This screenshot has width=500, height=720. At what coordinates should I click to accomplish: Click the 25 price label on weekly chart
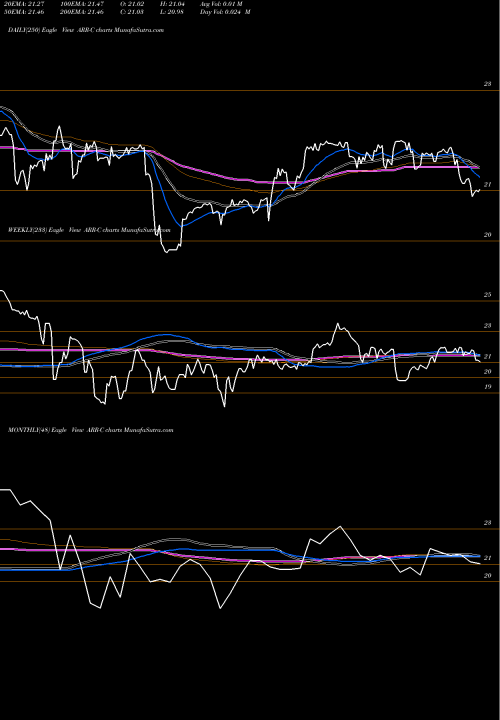coord(488,295)
